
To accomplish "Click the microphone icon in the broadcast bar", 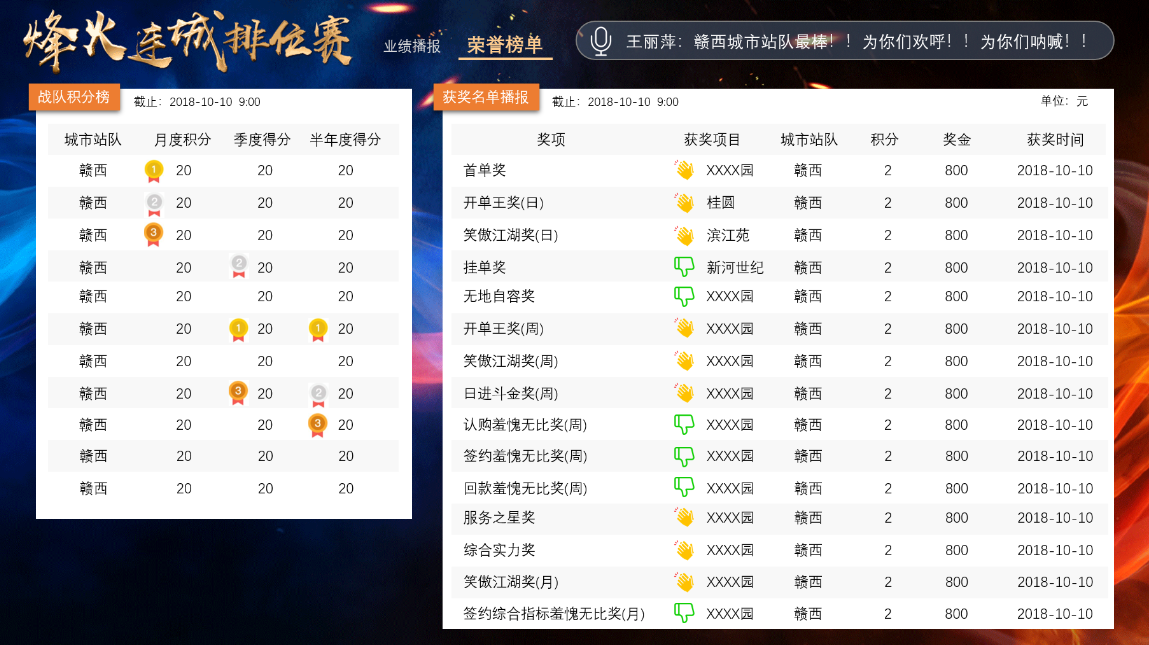I will tap(601, 41).
